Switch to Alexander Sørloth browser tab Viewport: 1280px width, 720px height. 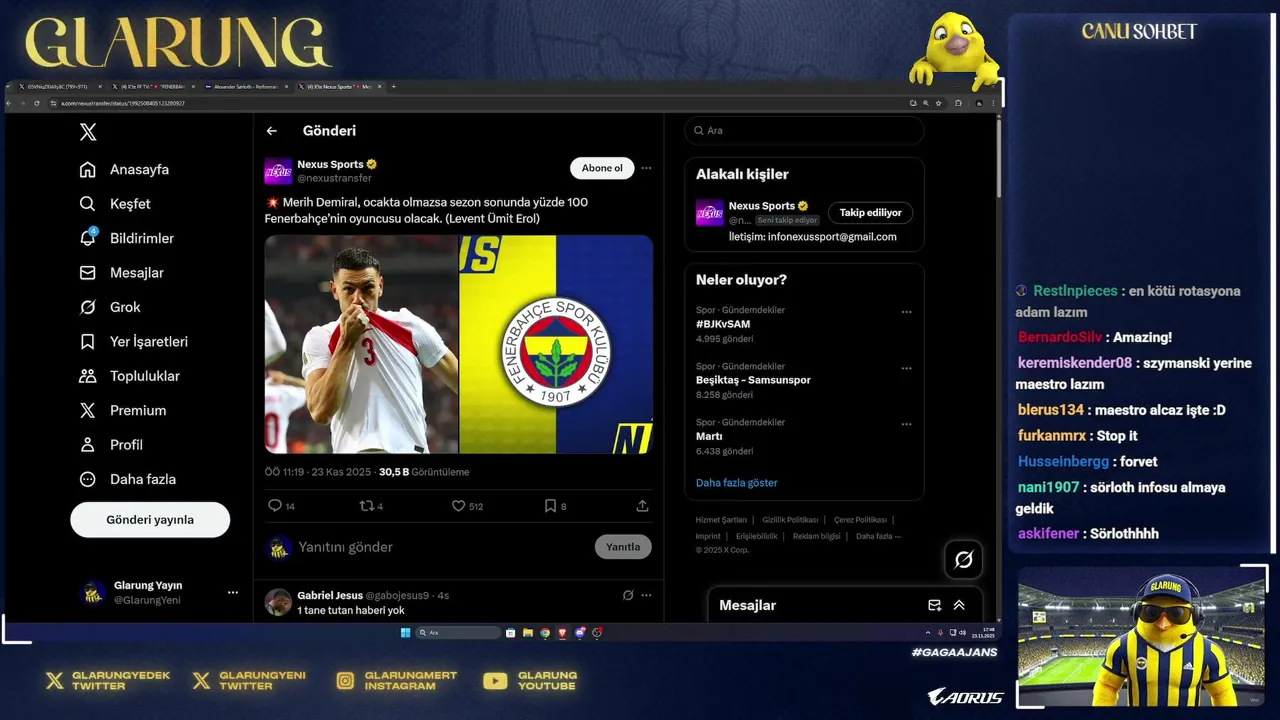[245, 87]
